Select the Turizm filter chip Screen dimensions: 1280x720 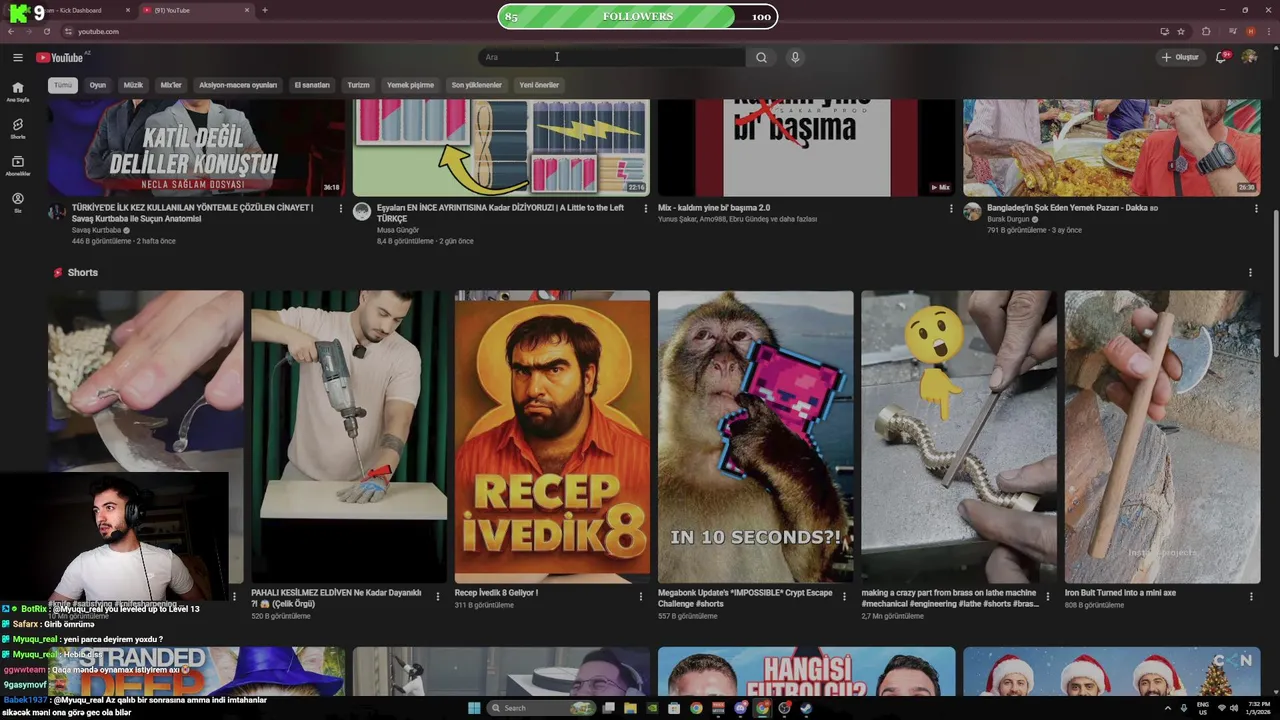click(x=358, y=85)
